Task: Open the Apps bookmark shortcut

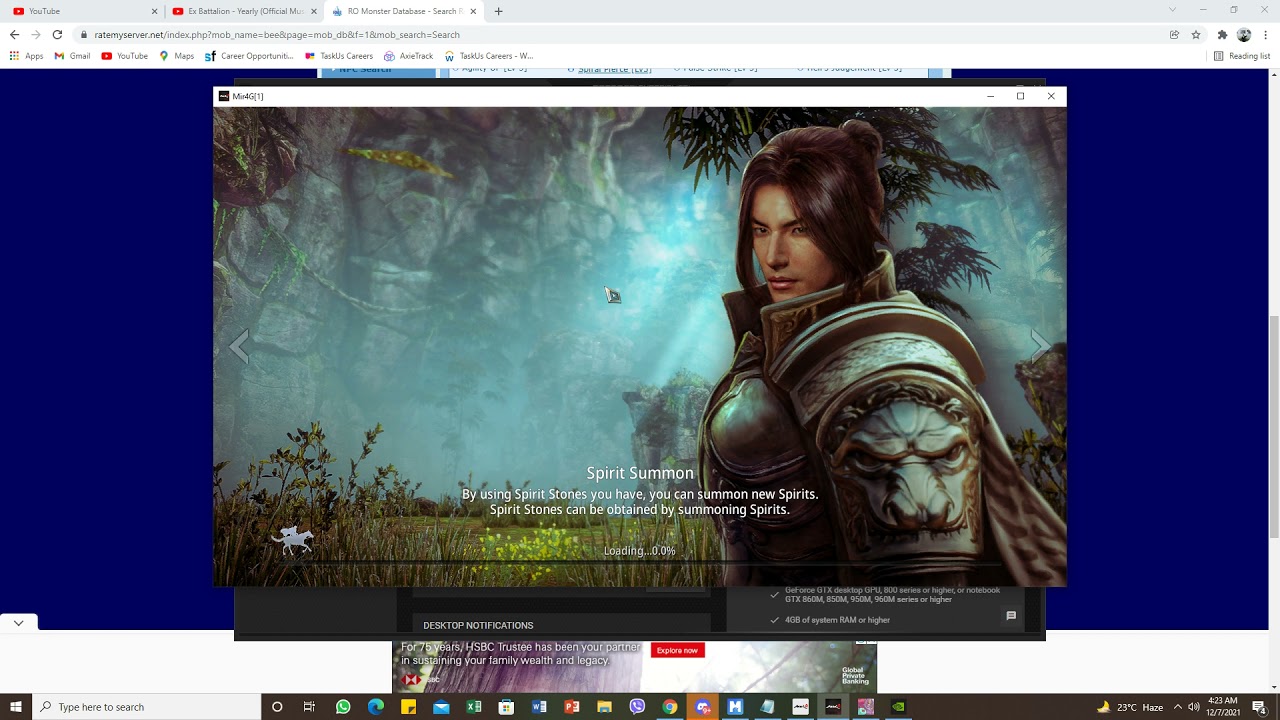Action: point(26,56)
